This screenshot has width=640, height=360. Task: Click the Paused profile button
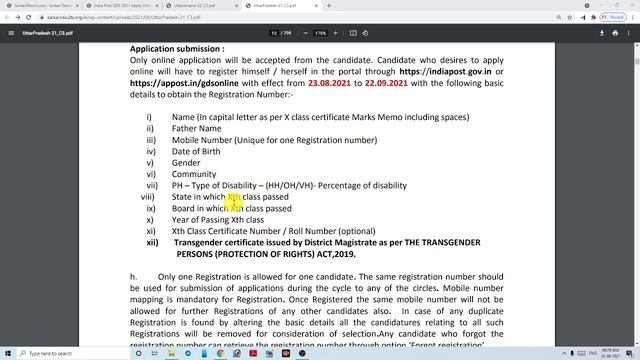(613, 18)
